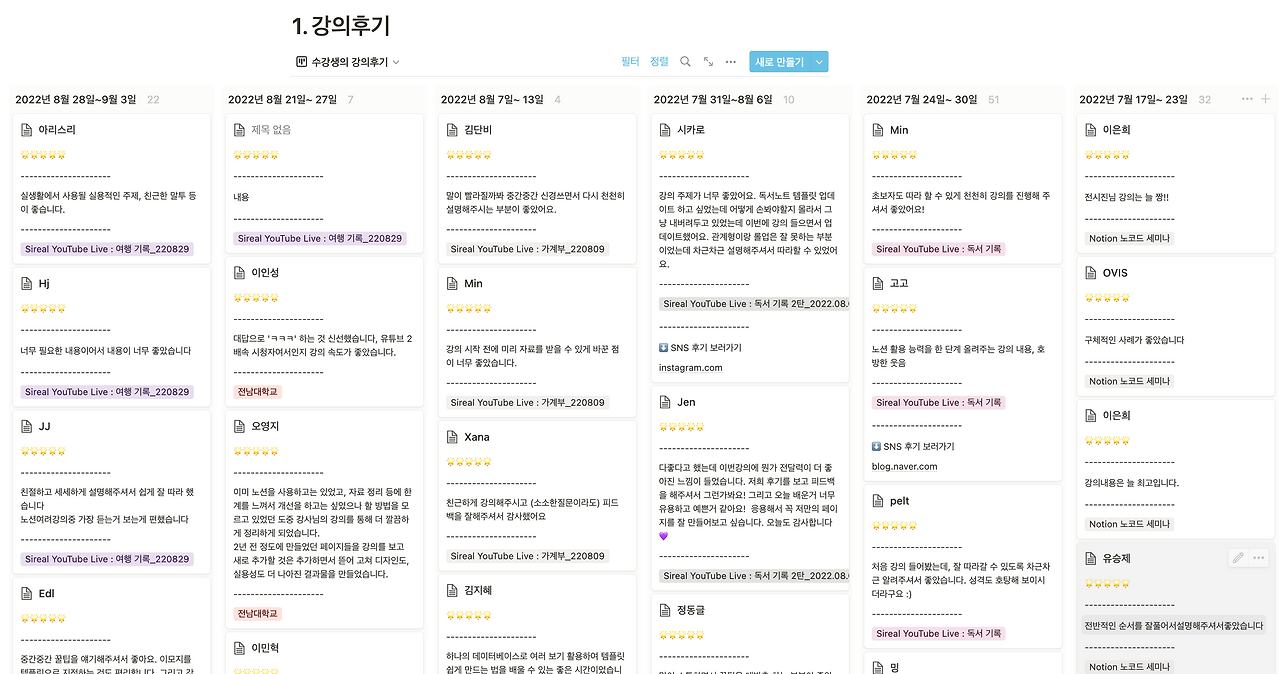
Task: Click the page icon on the 시카로 card
Action: 667,130
